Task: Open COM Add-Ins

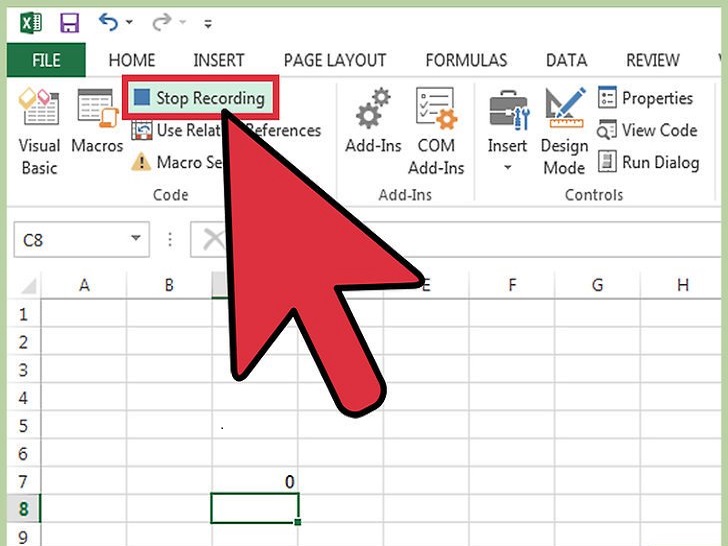Action: coord(436,132)
